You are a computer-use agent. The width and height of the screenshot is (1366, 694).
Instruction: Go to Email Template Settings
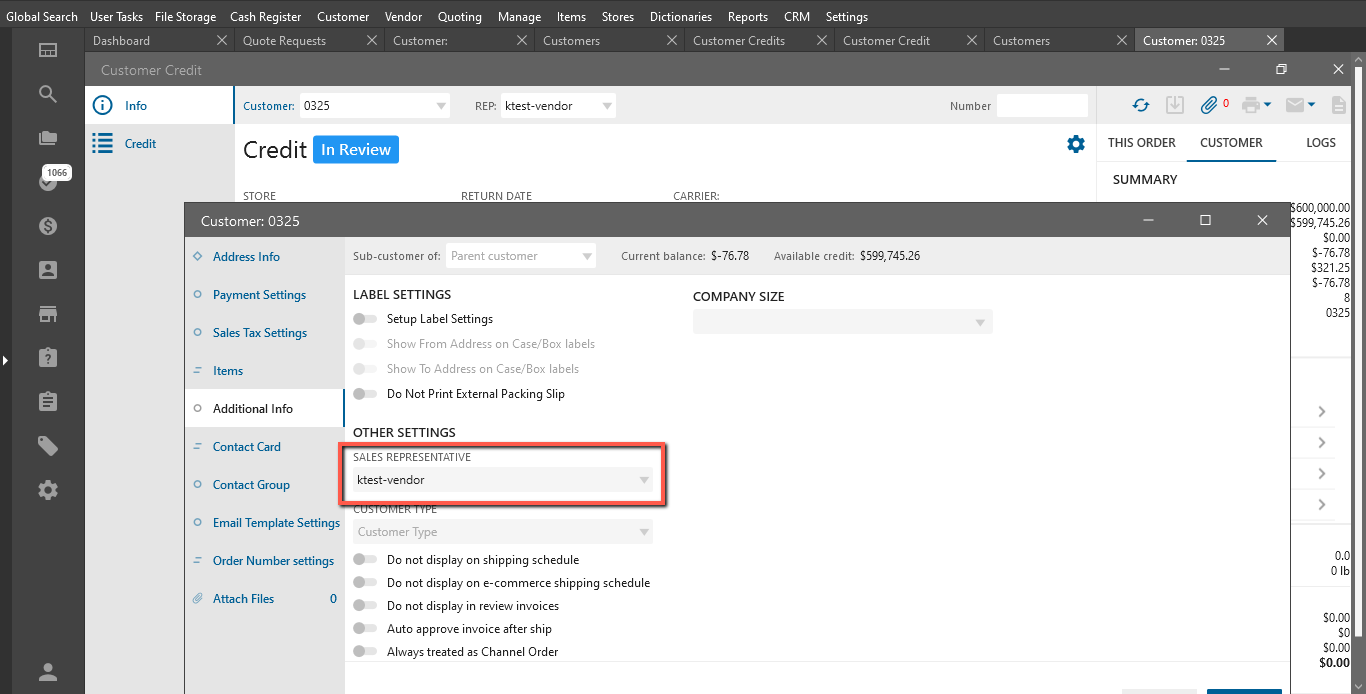(276, 523)
